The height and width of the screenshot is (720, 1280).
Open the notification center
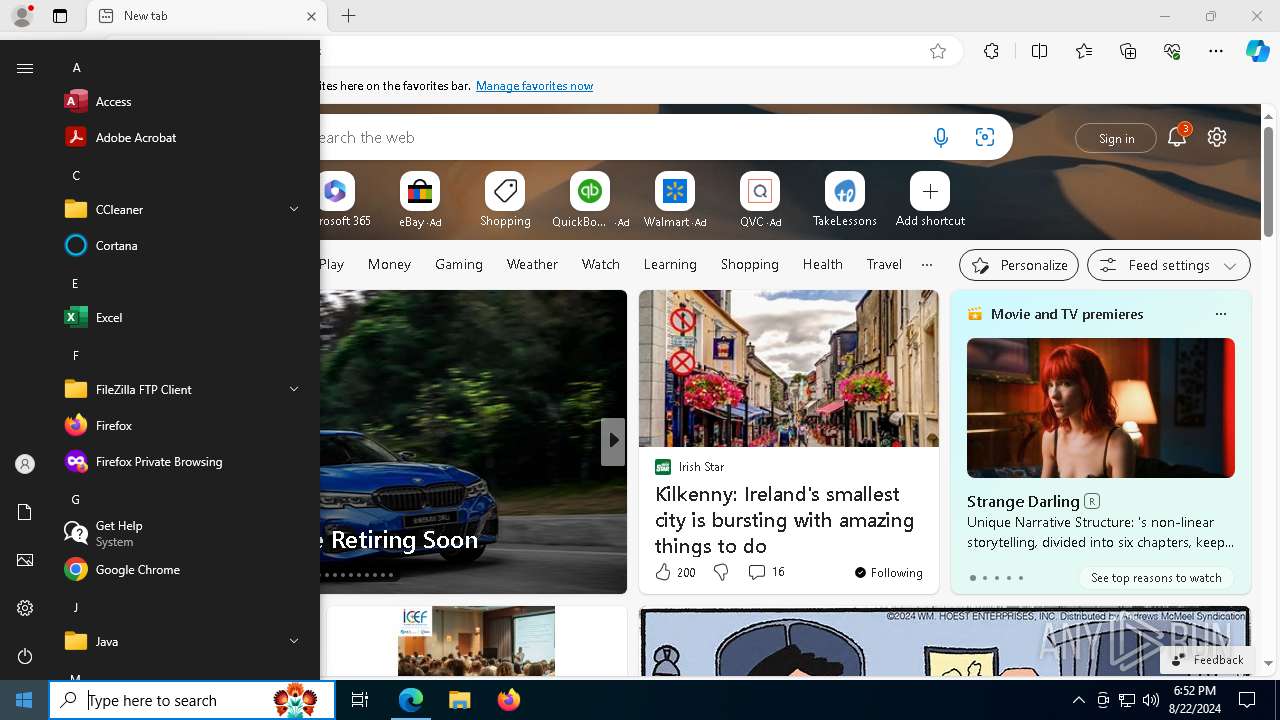coord(1247,700)
